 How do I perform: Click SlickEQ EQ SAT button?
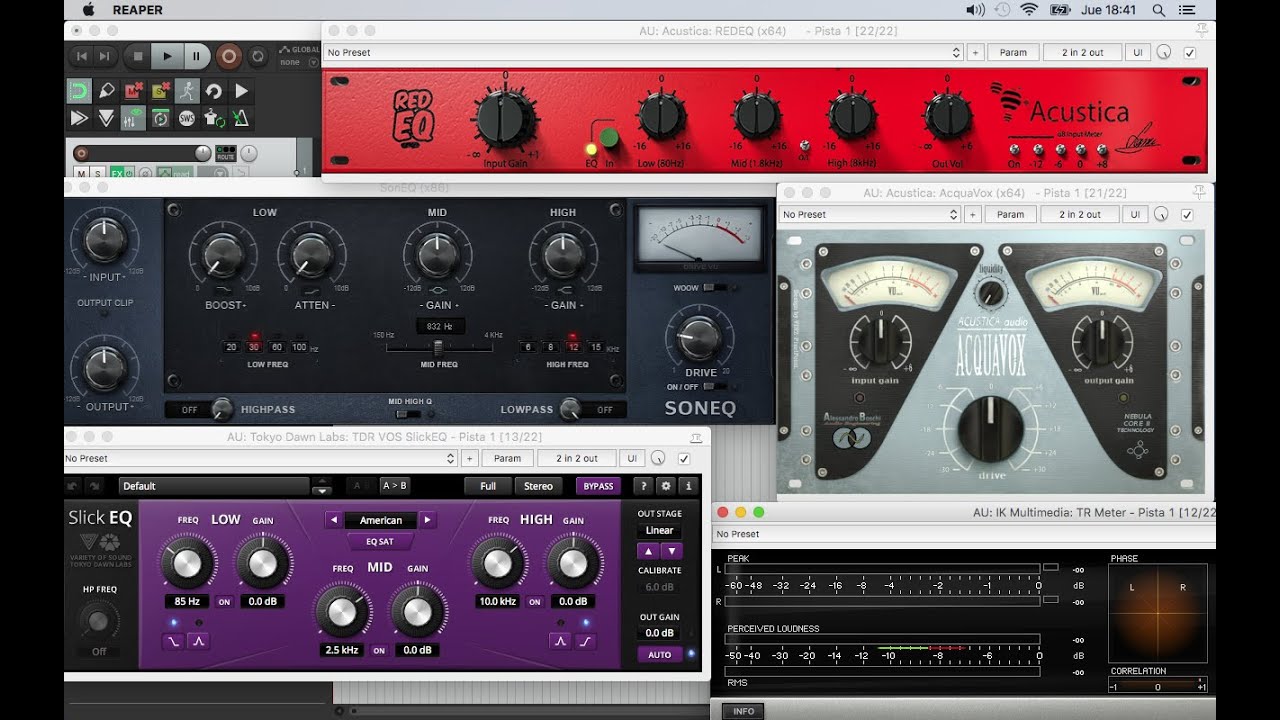tap(381, 541)
